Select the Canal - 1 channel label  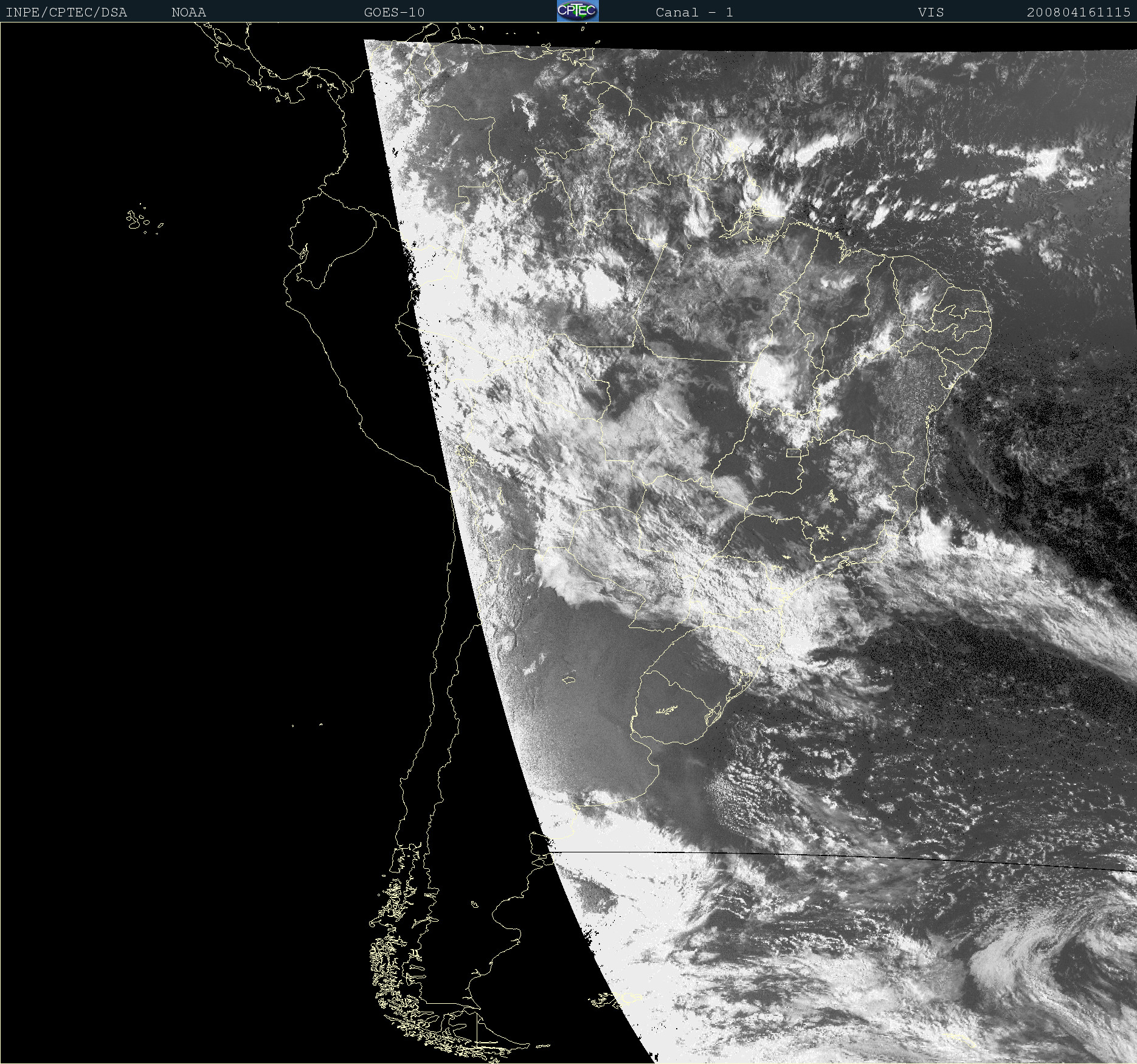694,12
